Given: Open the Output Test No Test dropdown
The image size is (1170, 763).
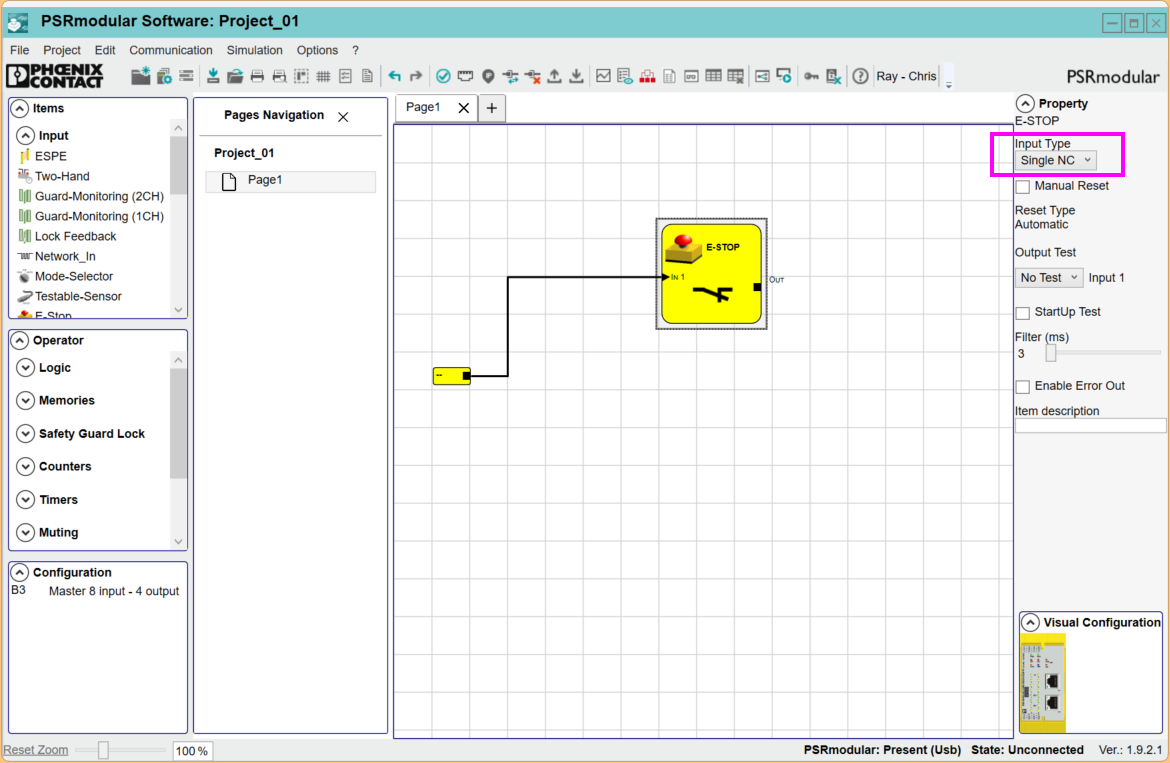Looking at the screenshot, I should point(1048,277).
